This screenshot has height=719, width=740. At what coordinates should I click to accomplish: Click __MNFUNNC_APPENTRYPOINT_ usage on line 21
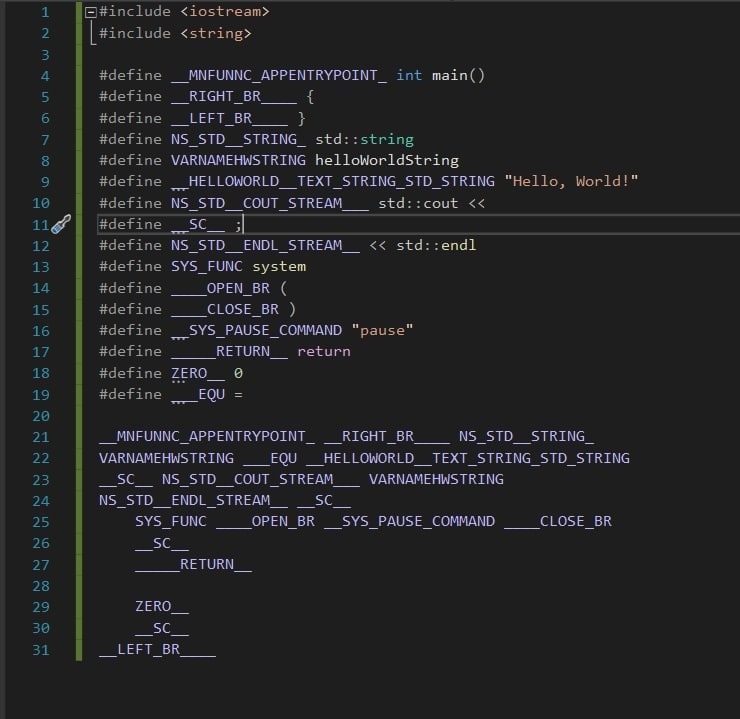(207, 436)
